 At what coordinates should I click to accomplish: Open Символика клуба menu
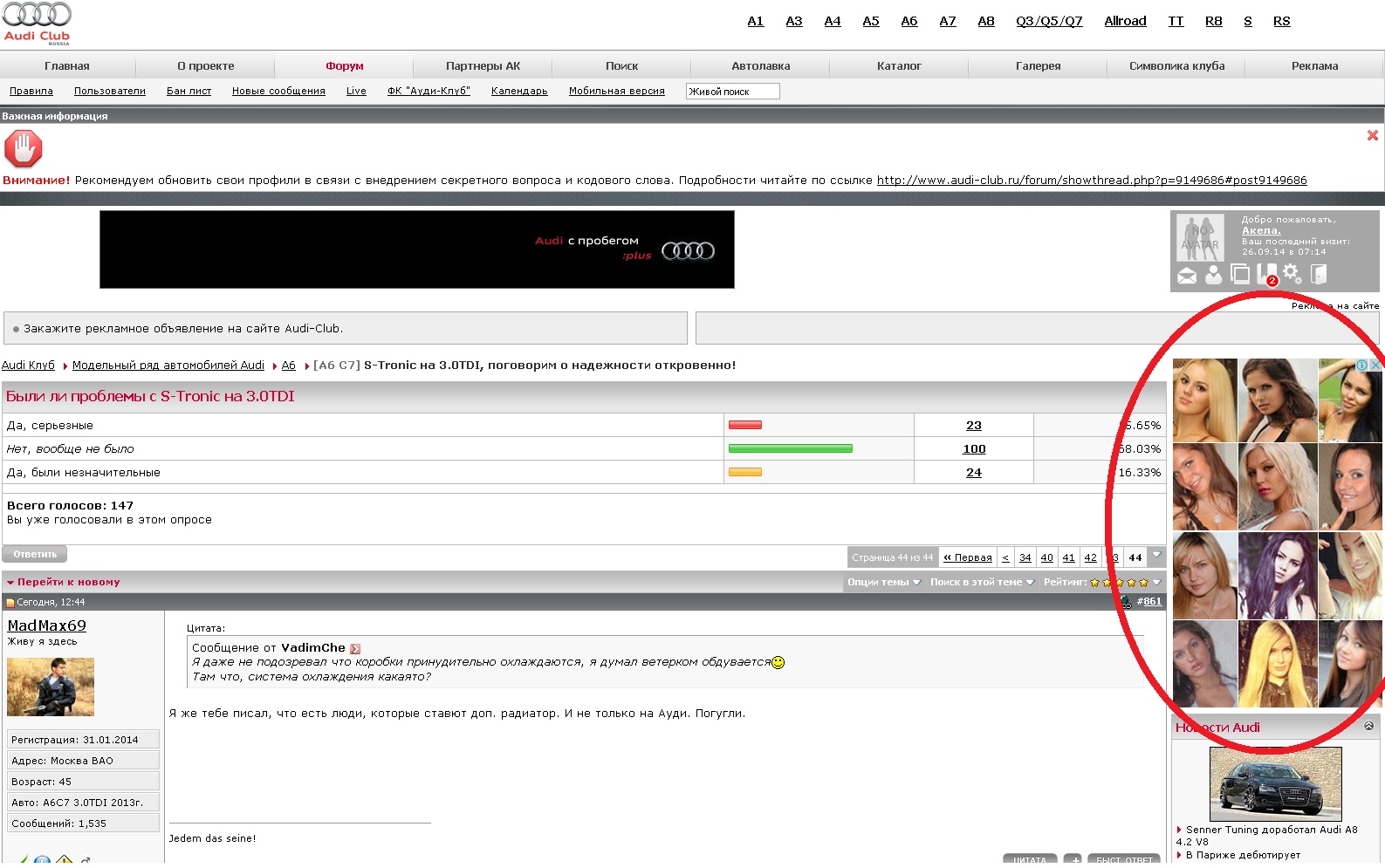pos(1177,65)
